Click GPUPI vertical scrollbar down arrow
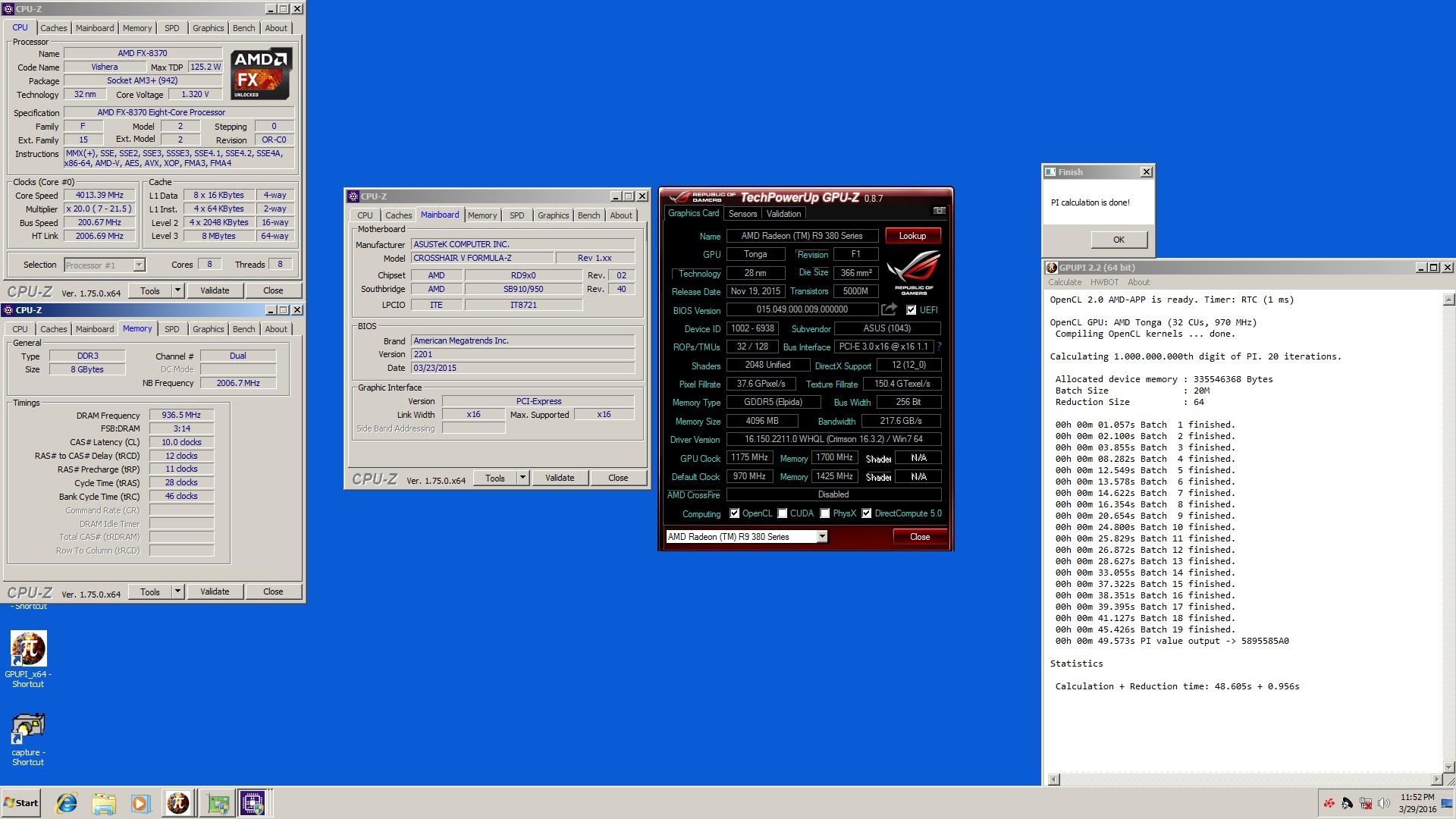This screenshot has width=1456, height=819. tap(1448, 767)
